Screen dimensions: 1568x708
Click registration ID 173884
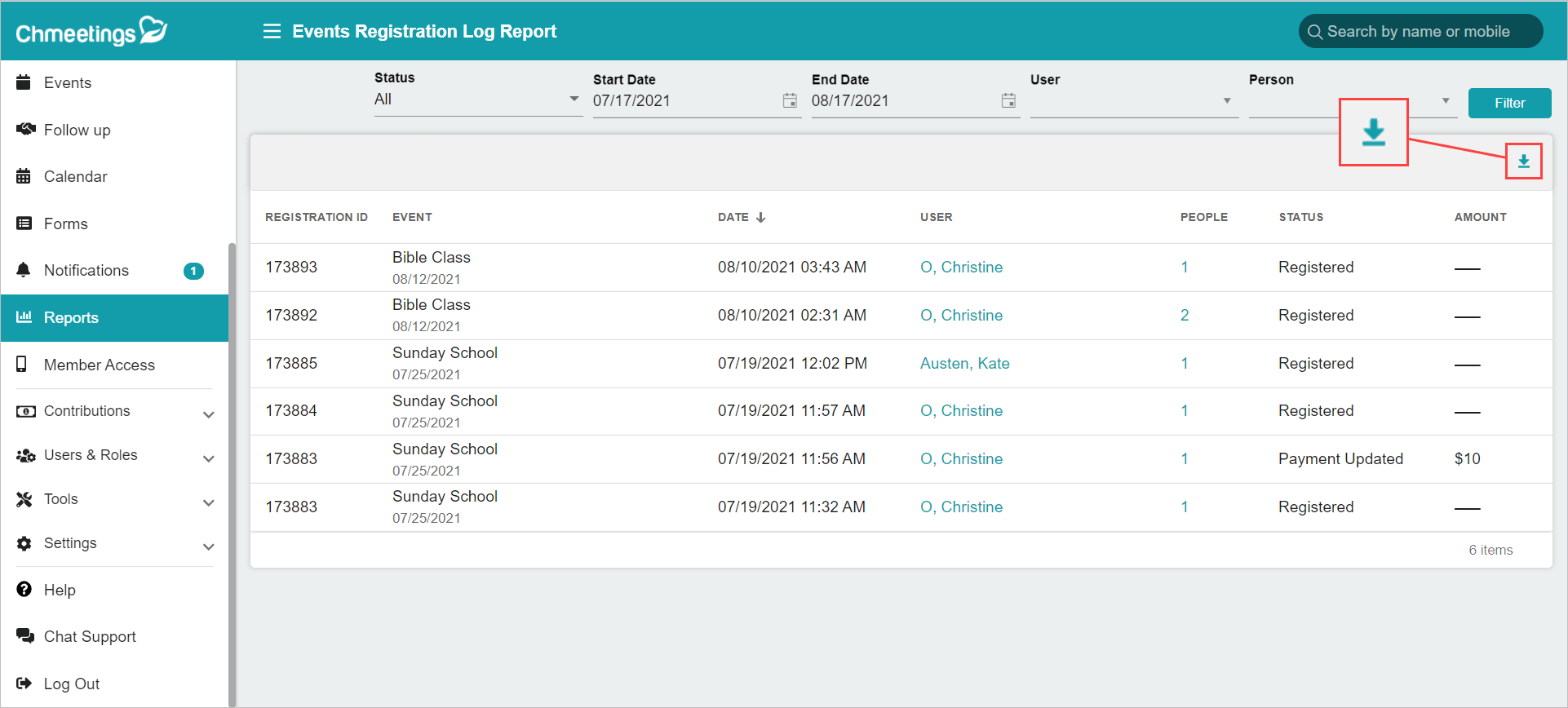tap(291, 410)
